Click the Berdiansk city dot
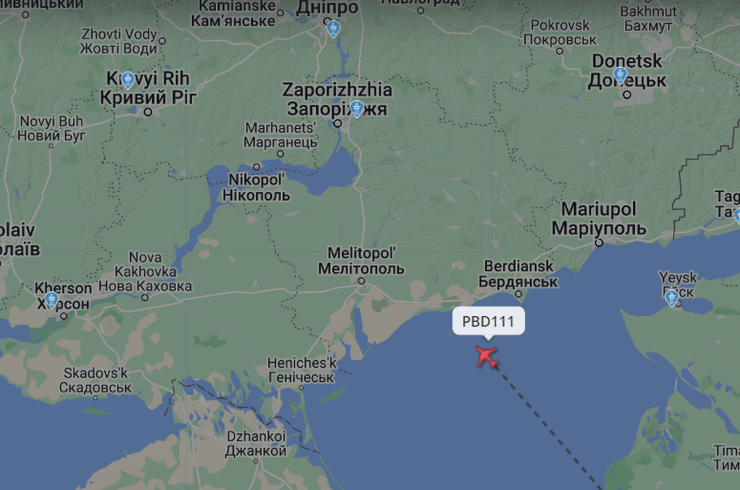 (x=518, y=294)
